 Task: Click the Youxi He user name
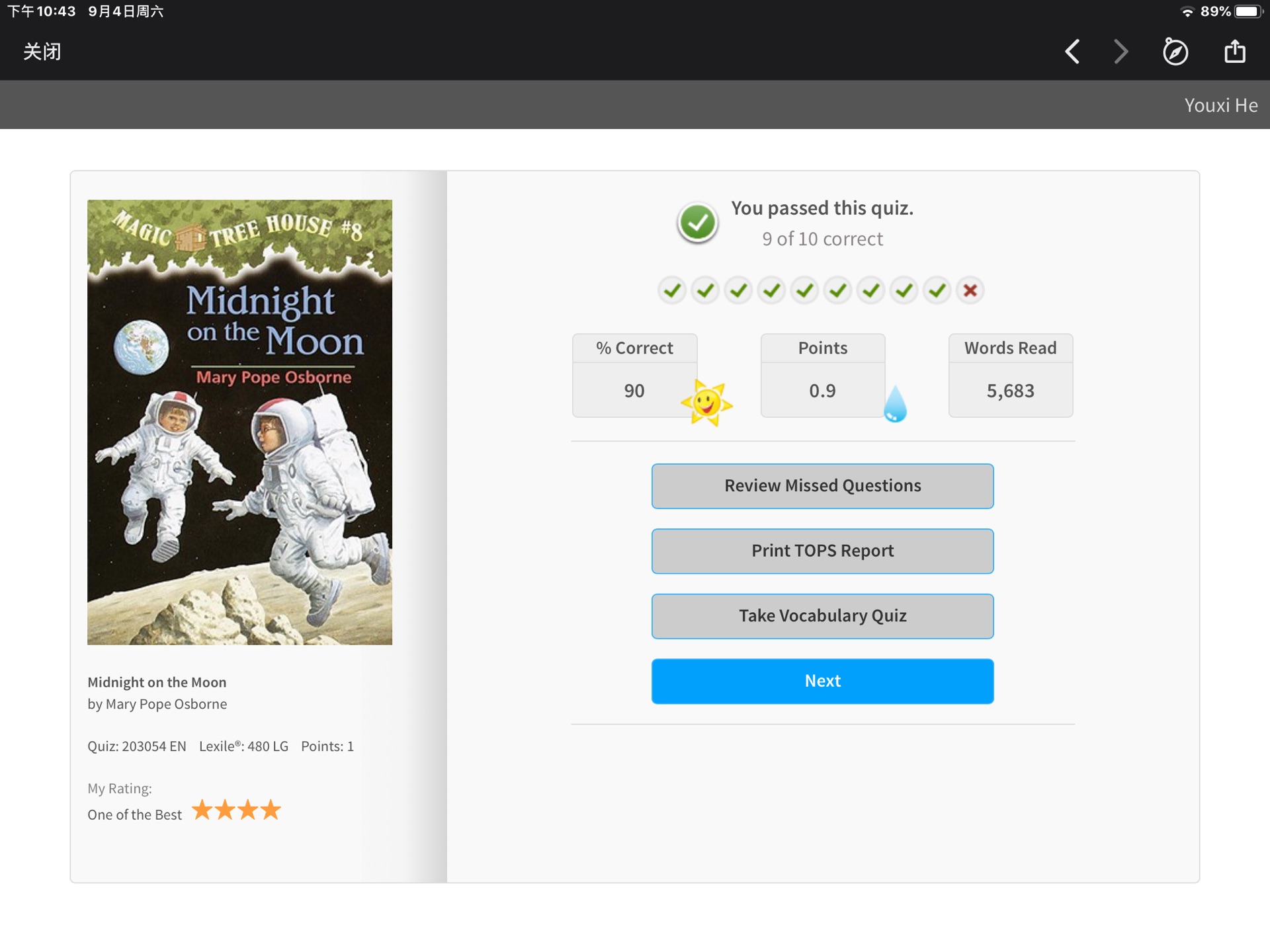(x=1220, y=105)
